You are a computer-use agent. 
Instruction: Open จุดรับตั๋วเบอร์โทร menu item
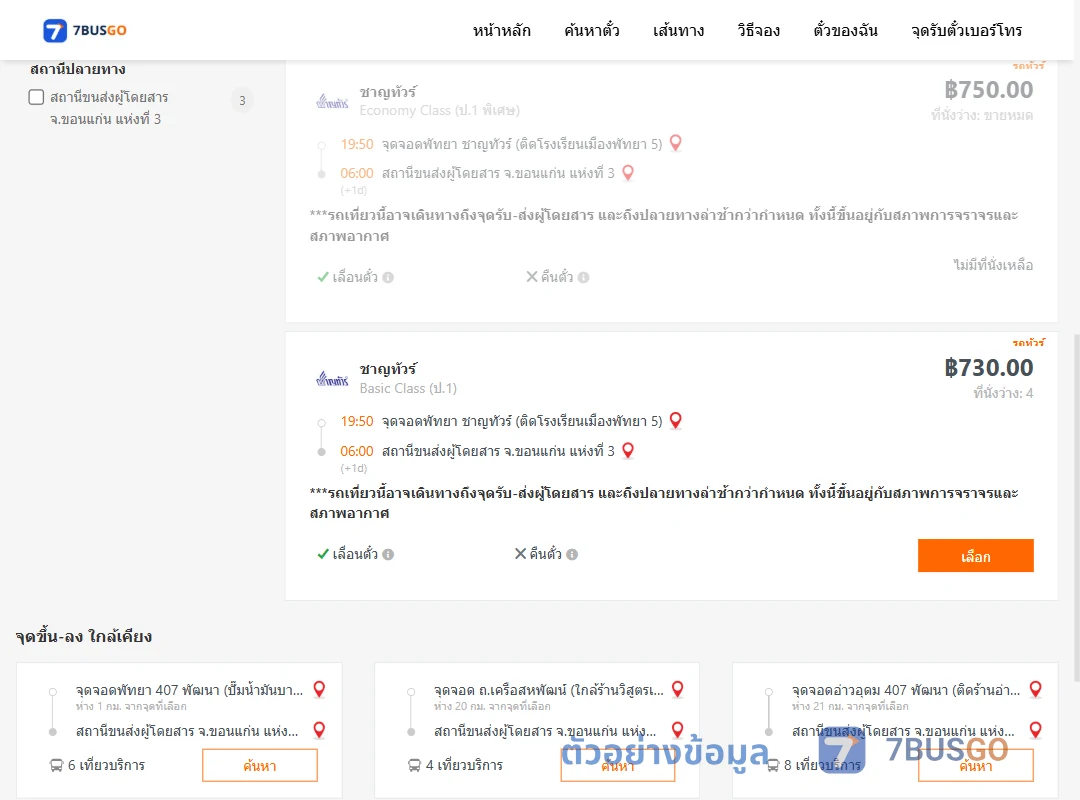click(x=966, y=30)
